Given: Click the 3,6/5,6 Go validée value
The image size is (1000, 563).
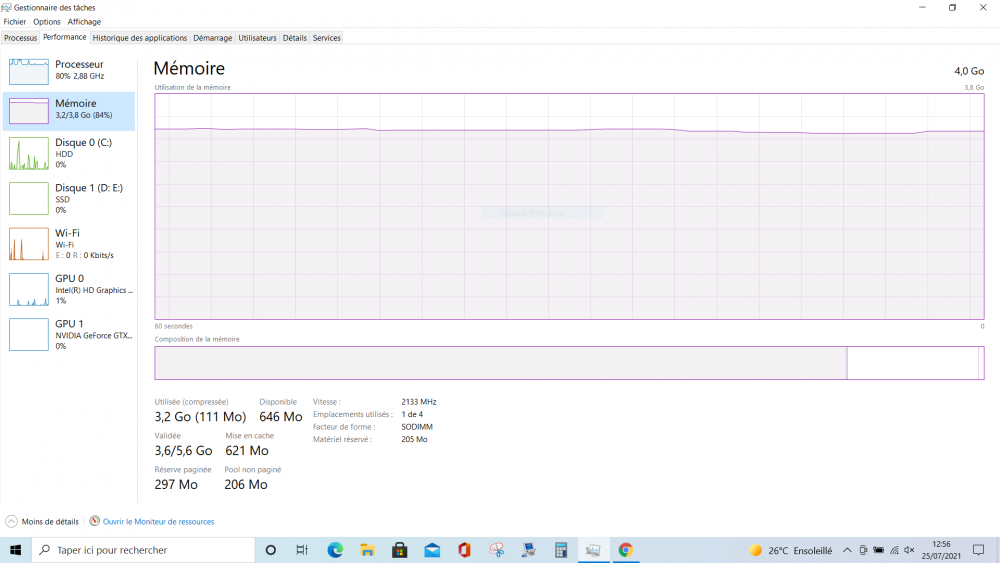Looking at the screenshot, I should pyautogui.click(x=183, y=450).
